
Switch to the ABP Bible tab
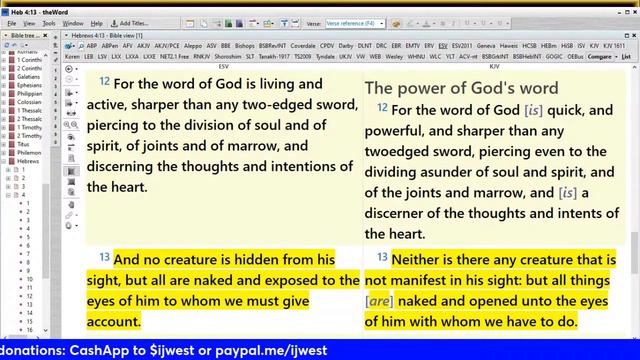point(92,46)
